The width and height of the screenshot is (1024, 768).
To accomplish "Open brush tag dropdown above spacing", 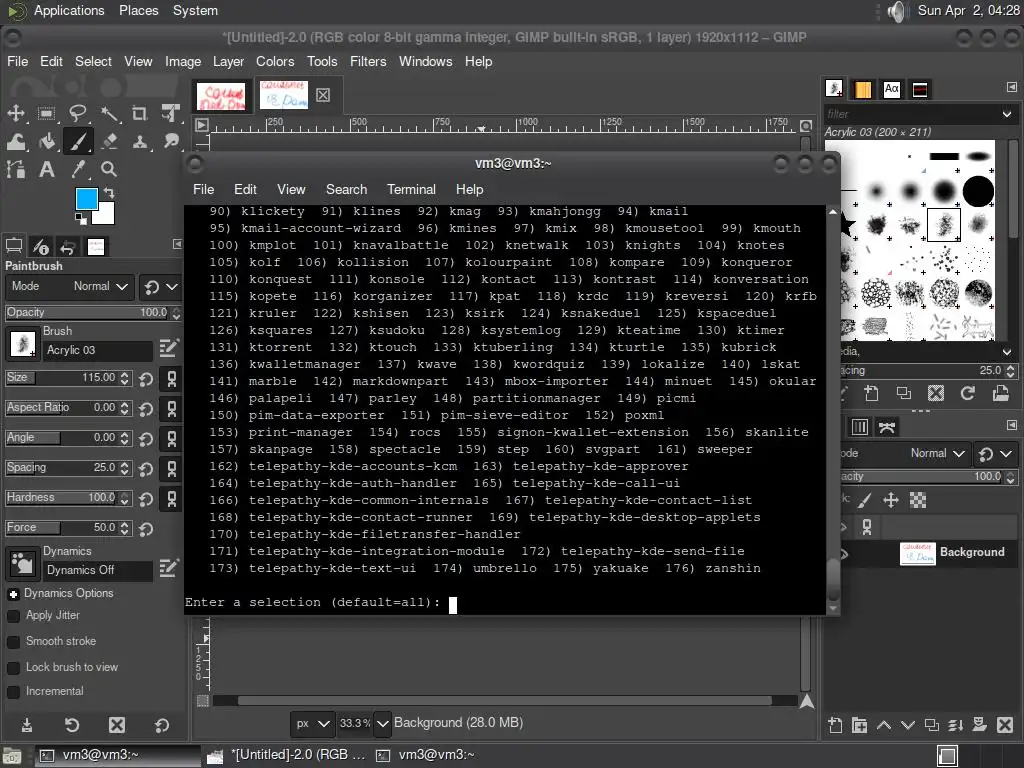I will (x=1007, y=352).
